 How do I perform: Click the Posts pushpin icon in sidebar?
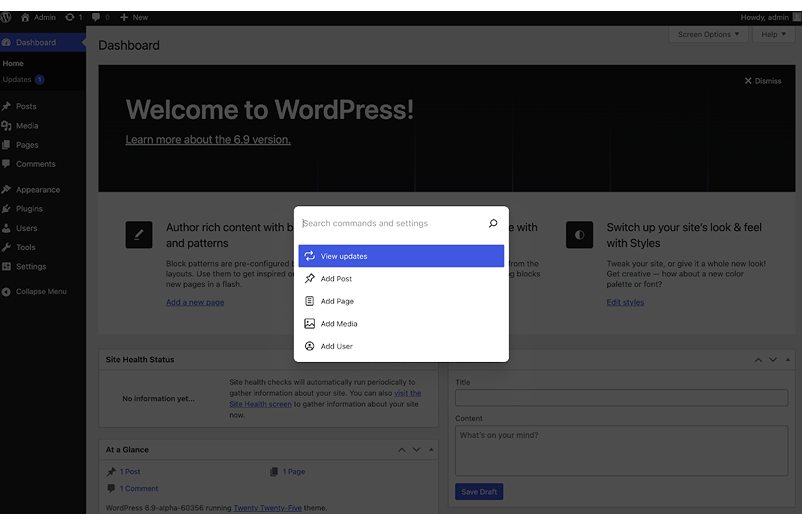6,106
